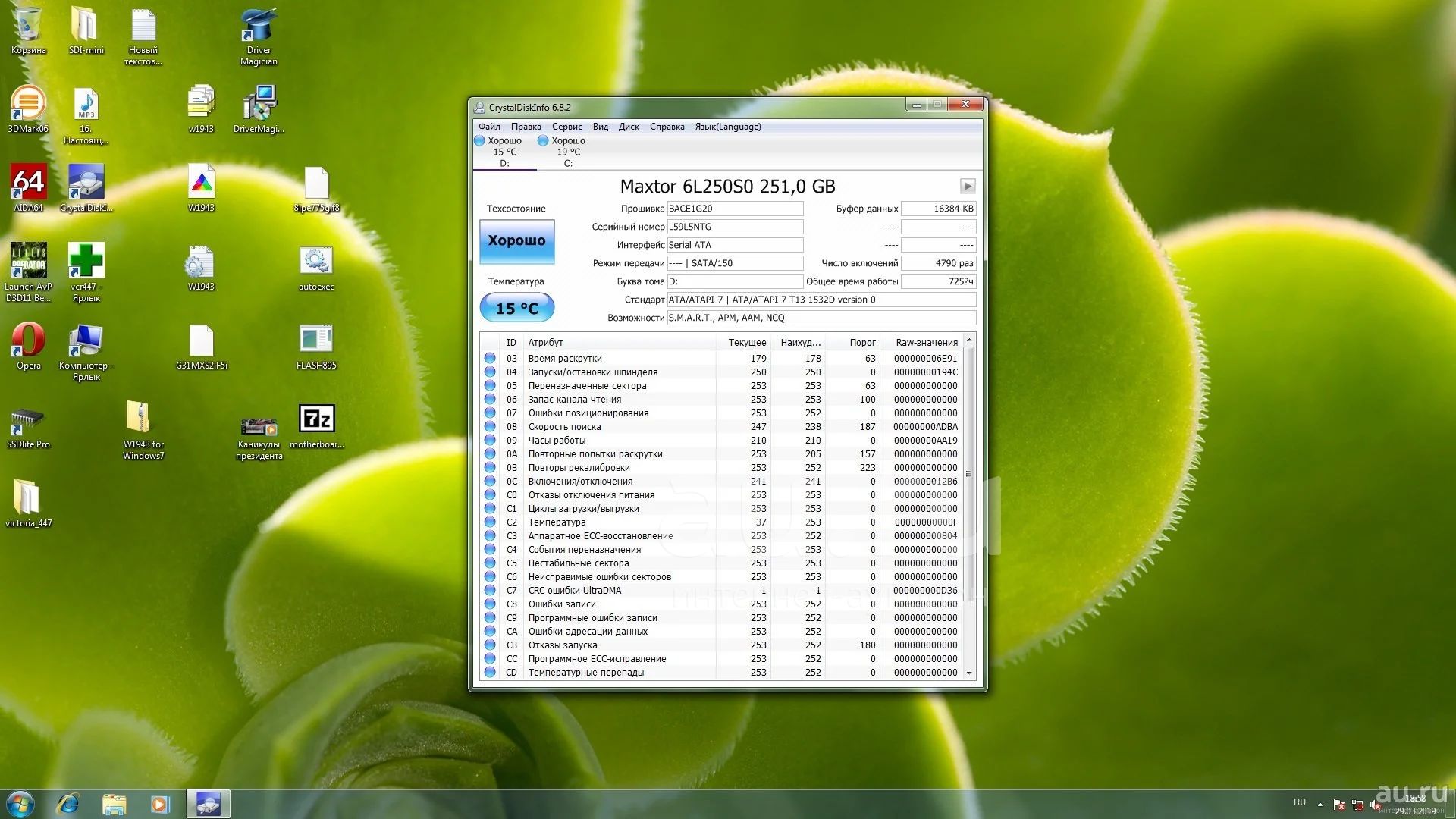The image size is (1456, 819).
Task: Click the Прошивка field BACE1G20
Action: click(x=735, y=209)
